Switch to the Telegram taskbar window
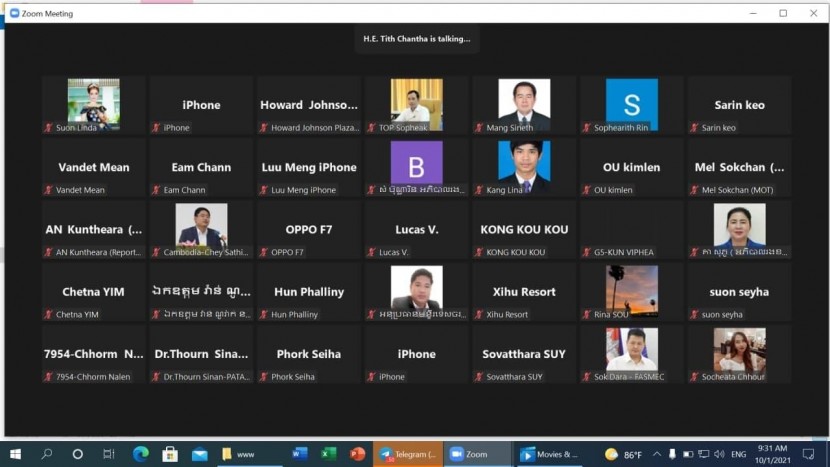This screenshot has width=830, height=467. (x=408, y=454)
